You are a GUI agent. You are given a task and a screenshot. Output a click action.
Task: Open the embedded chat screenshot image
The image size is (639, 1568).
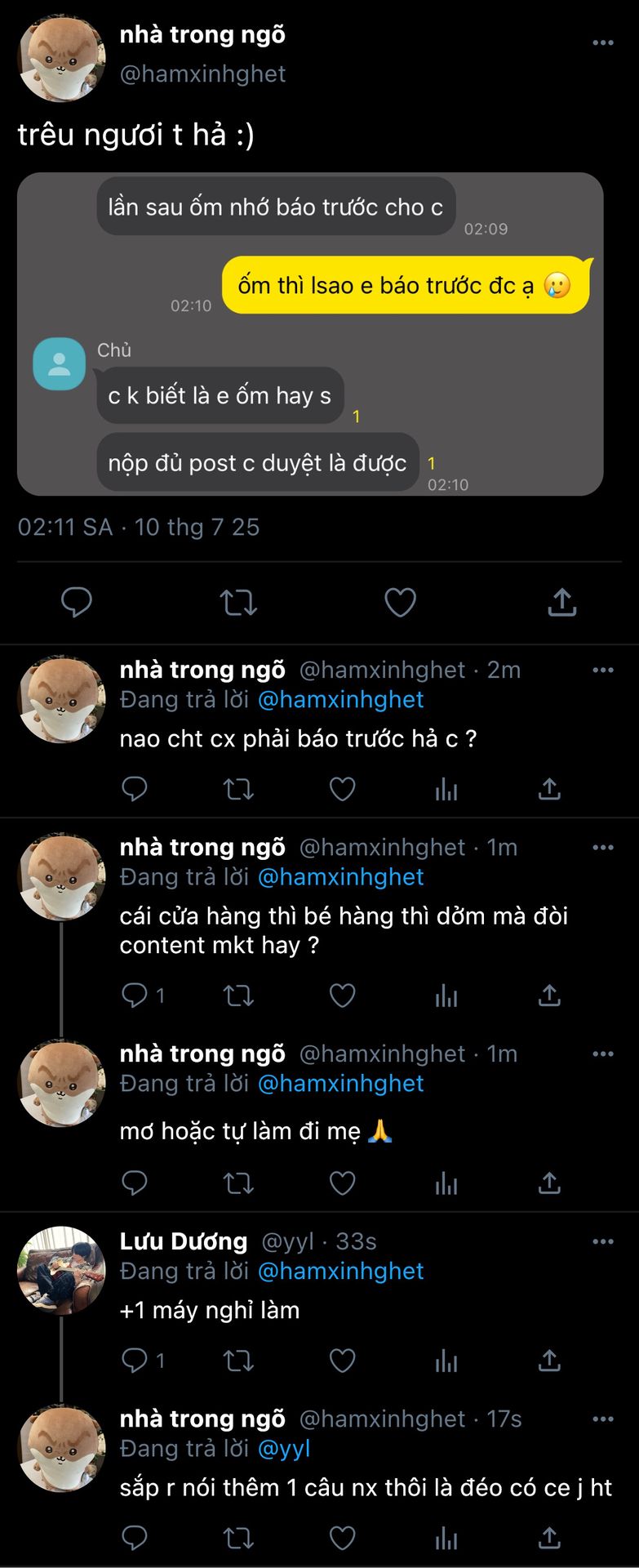coord(310,334)
